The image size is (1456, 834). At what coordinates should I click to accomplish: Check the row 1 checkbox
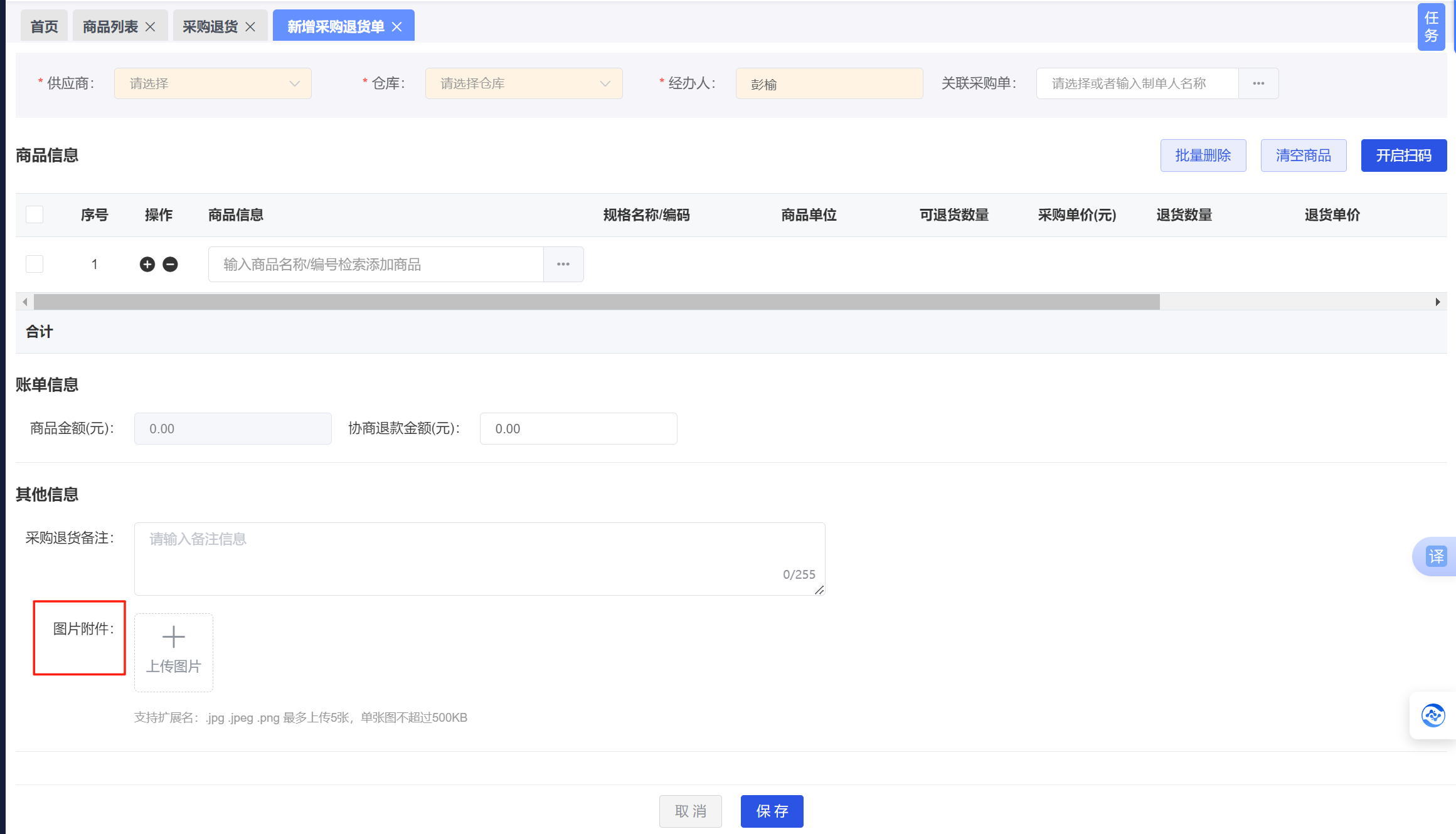click(x=35, y=264)
